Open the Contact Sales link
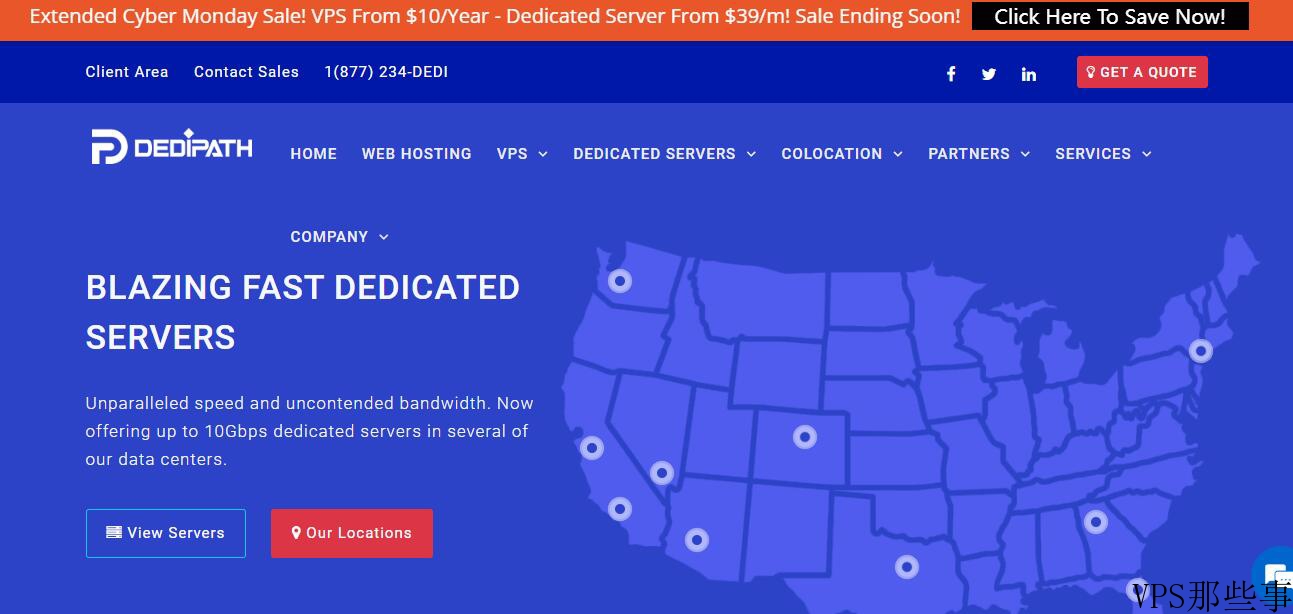Screen dimensions: 1293x614 point(246,72)
